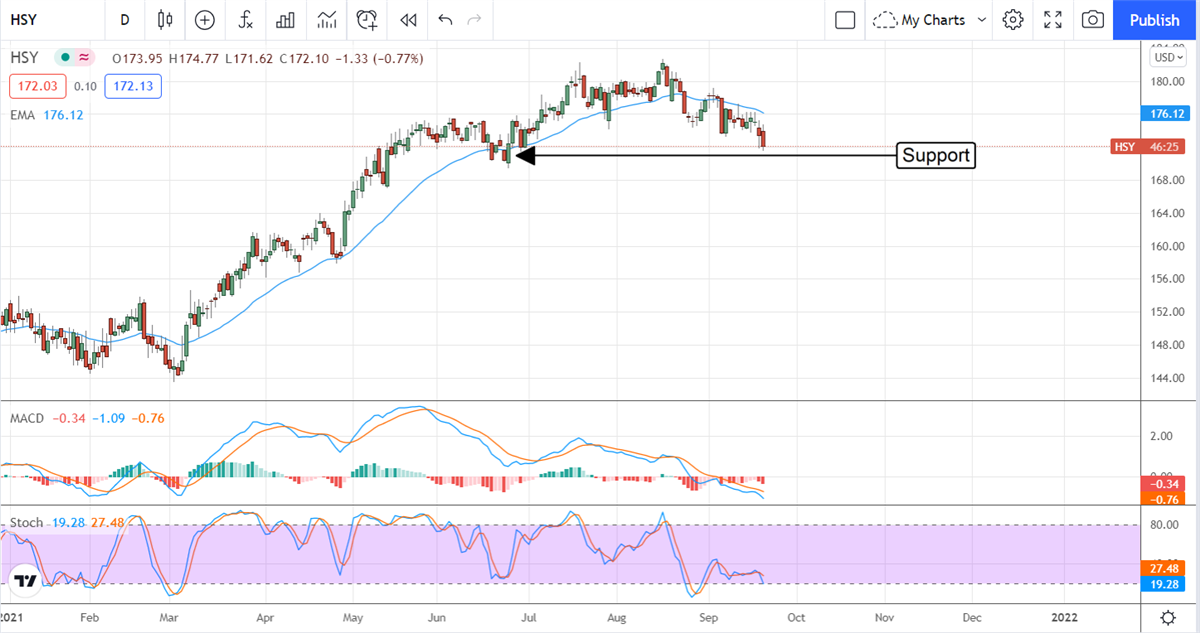Select the chart layout square icon

[x=845, y=19]
